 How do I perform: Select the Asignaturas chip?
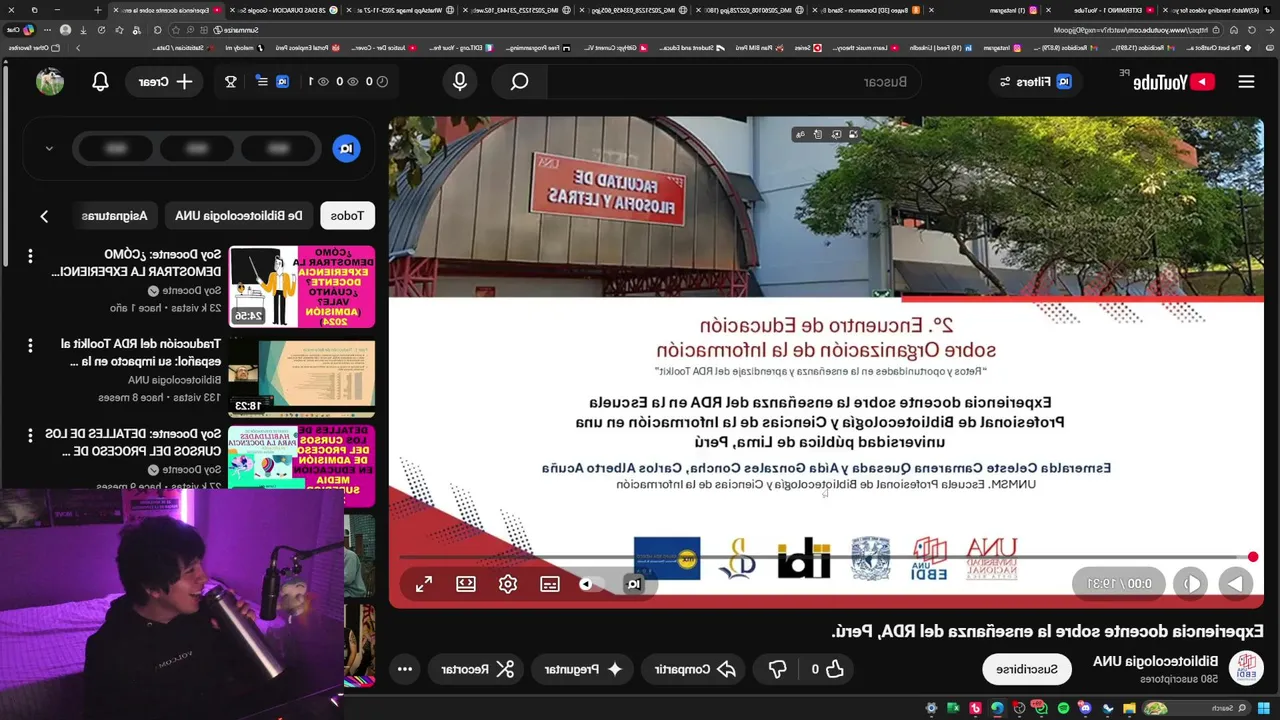point(115,215)
